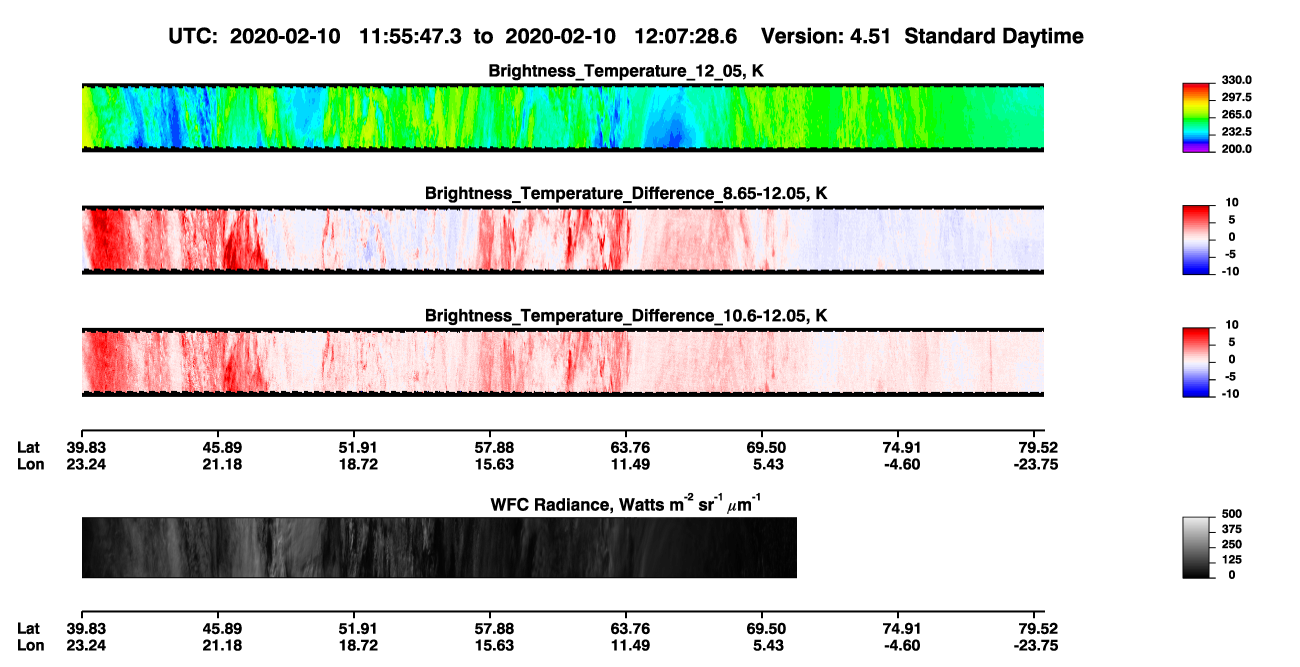The width and height of the screenshot is (1300, 667).
Task: Select the 'Standard Daytime' label in the title
Action: 992,37
